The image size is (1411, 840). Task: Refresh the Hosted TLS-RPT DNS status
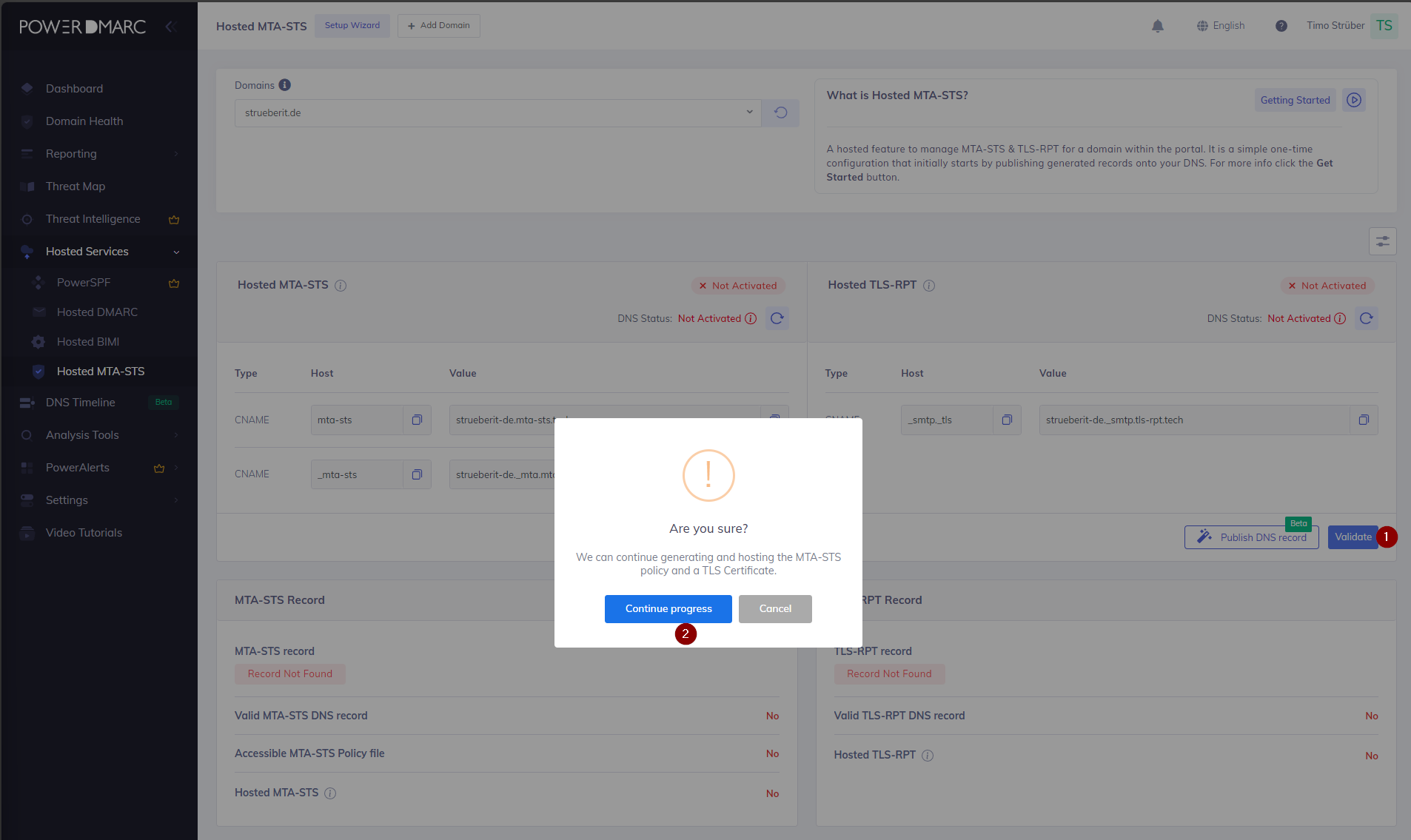[1367, 318]
